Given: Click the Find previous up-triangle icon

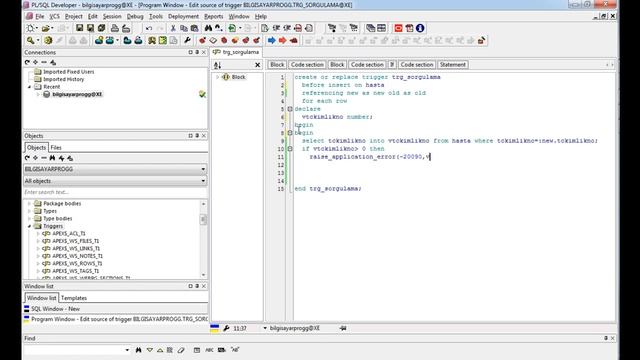Looking at the screenshot, I should click(x=160, y=350).
